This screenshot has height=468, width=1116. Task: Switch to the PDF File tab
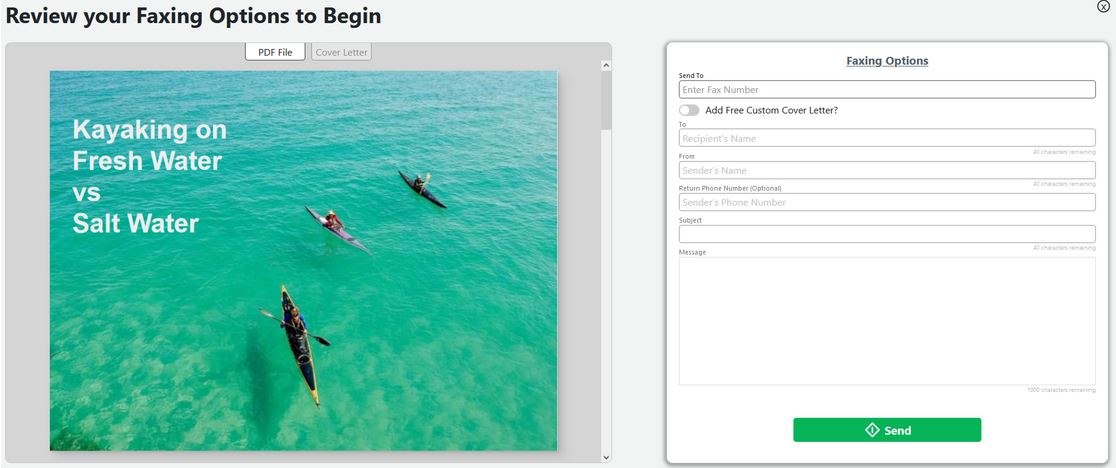coord(275,52)
